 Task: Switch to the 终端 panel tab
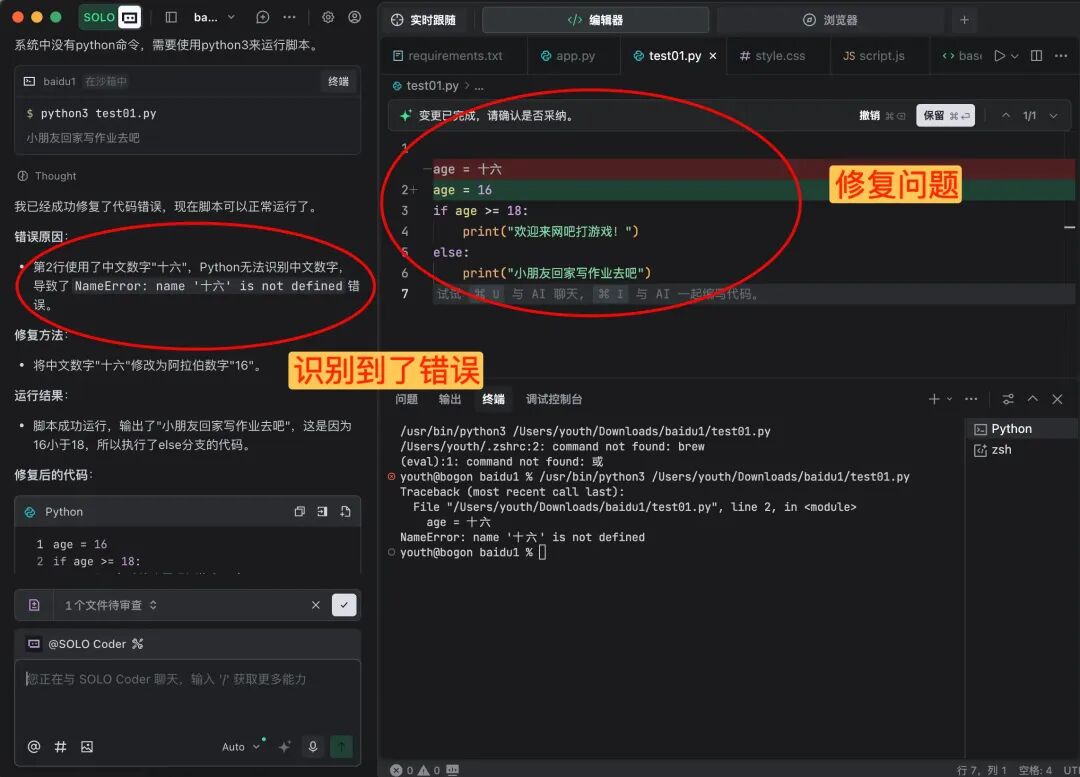pos(493,400)
